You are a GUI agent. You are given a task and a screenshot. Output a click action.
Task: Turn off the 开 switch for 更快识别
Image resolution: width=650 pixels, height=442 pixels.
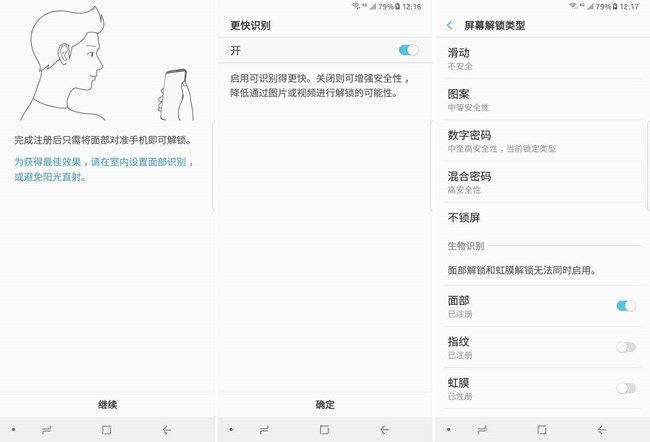click(x=407, y=50)
